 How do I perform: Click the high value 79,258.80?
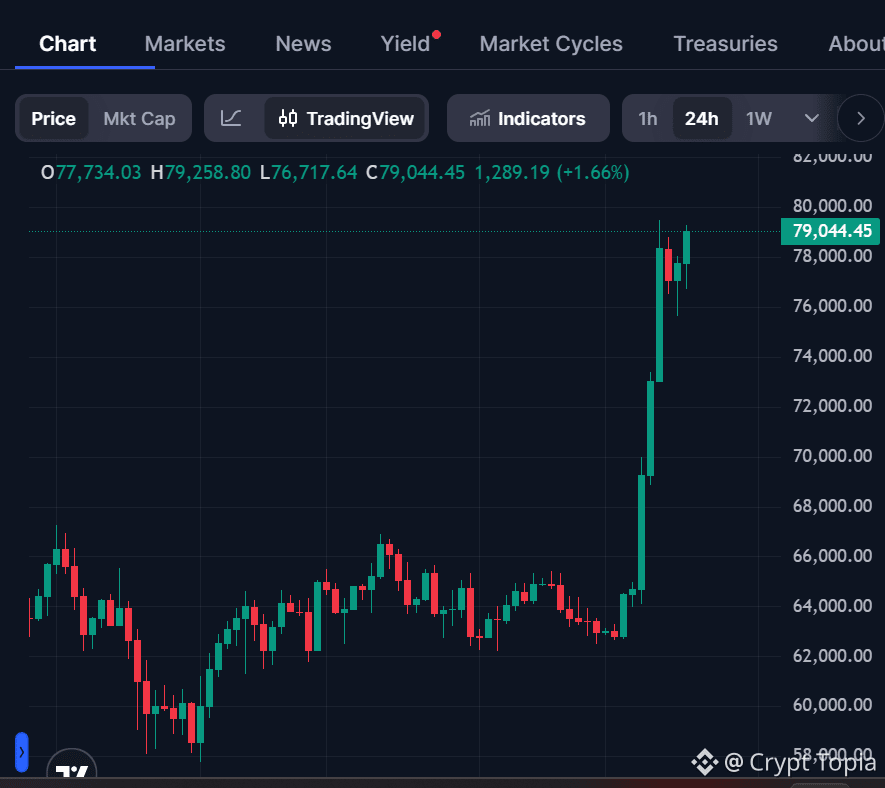208,173
